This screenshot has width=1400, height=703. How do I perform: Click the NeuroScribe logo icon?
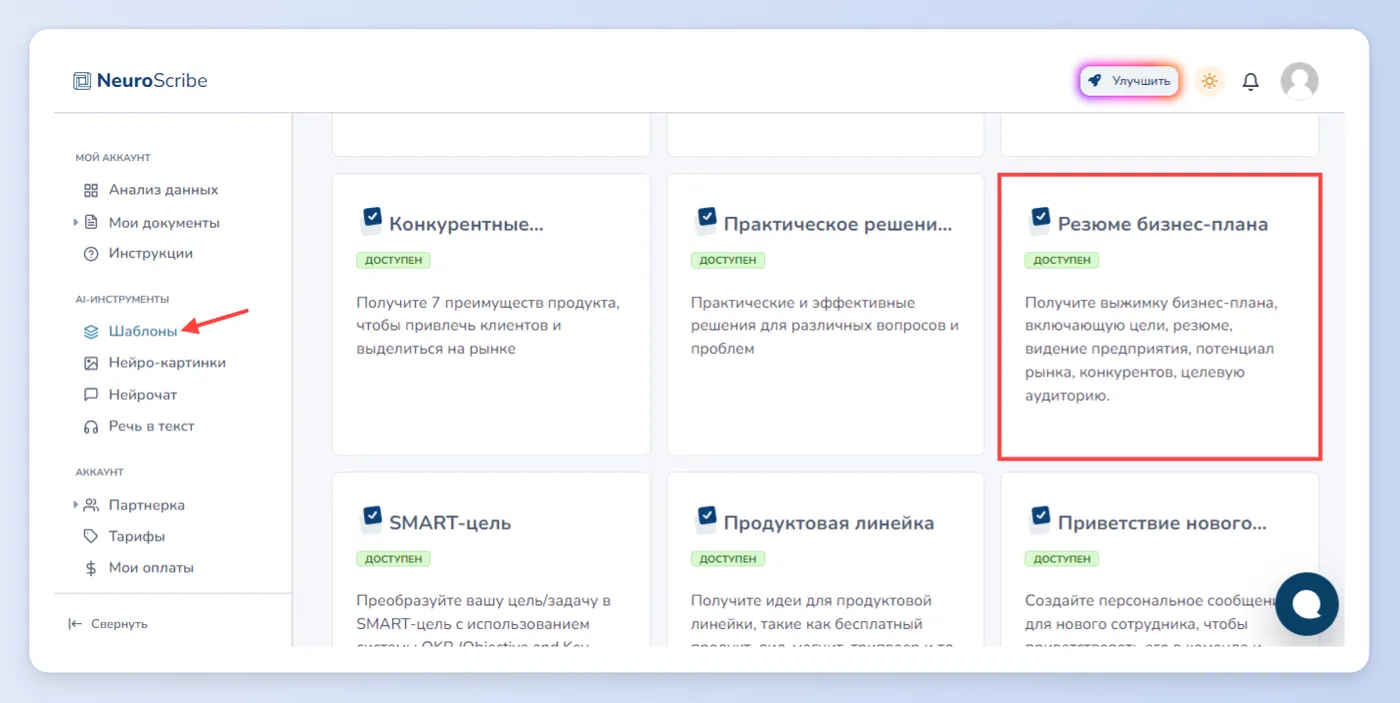tap(82, 81)
